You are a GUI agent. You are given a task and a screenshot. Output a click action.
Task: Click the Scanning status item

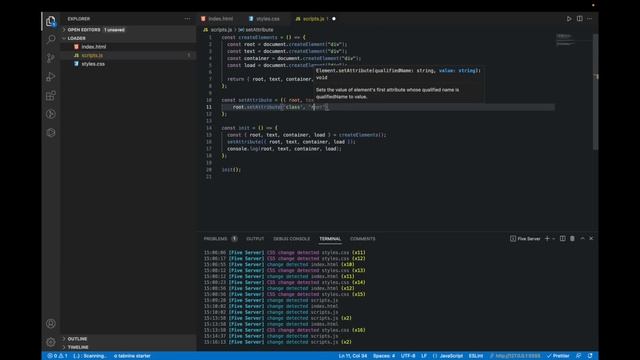[90, 356]
